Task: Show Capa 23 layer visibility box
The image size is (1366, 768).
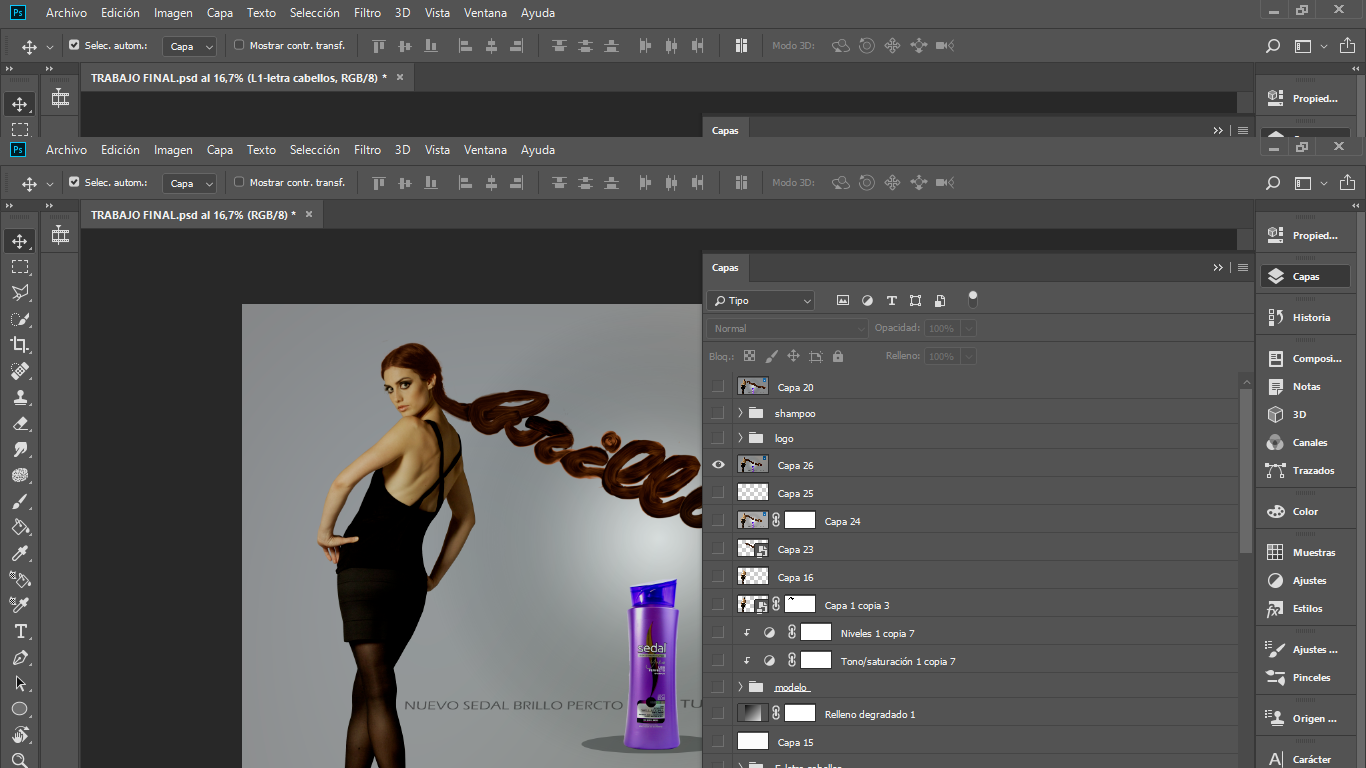Action: (x=717, y=548)
